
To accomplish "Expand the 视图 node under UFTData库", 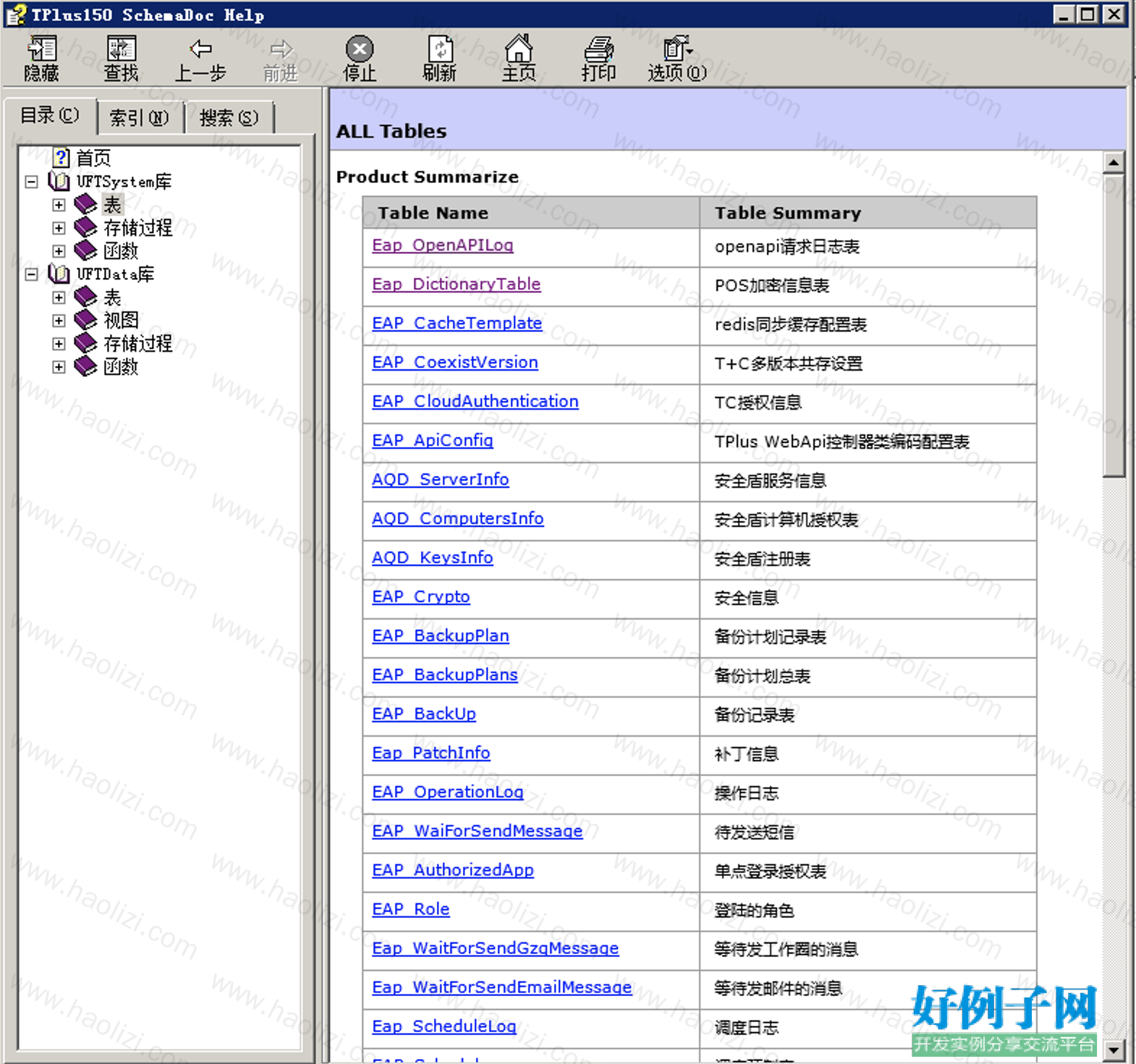I will 59,321.
